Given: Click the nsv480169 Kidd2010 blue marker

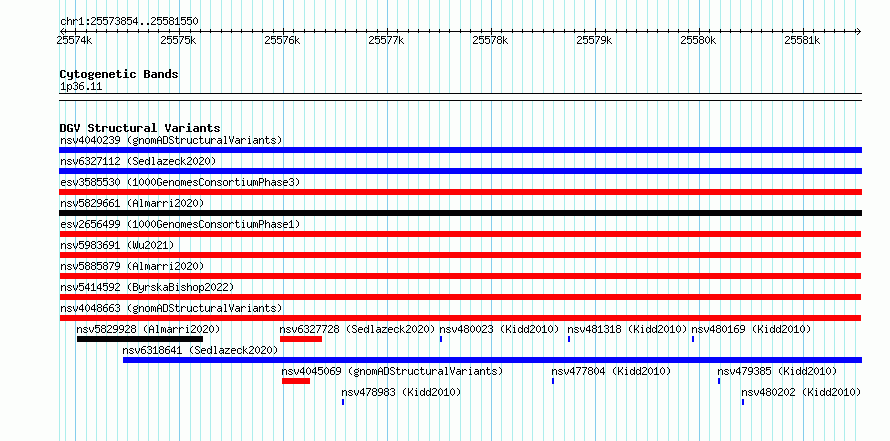Looking at the screenshot, I should click(692, 339).
